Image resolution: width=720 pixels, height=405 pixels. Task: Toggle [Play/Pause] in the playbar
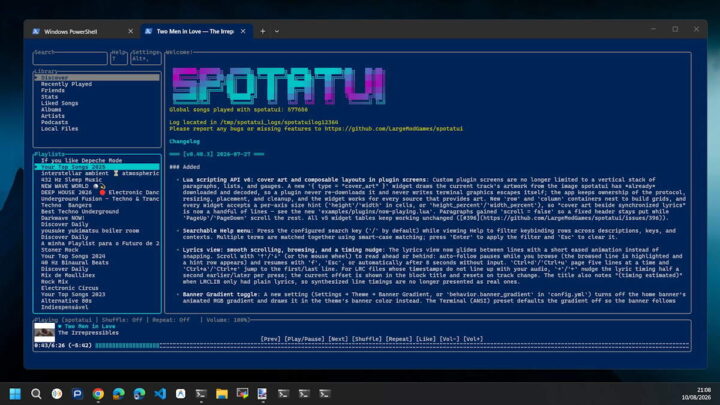click(x=304, y=339)
